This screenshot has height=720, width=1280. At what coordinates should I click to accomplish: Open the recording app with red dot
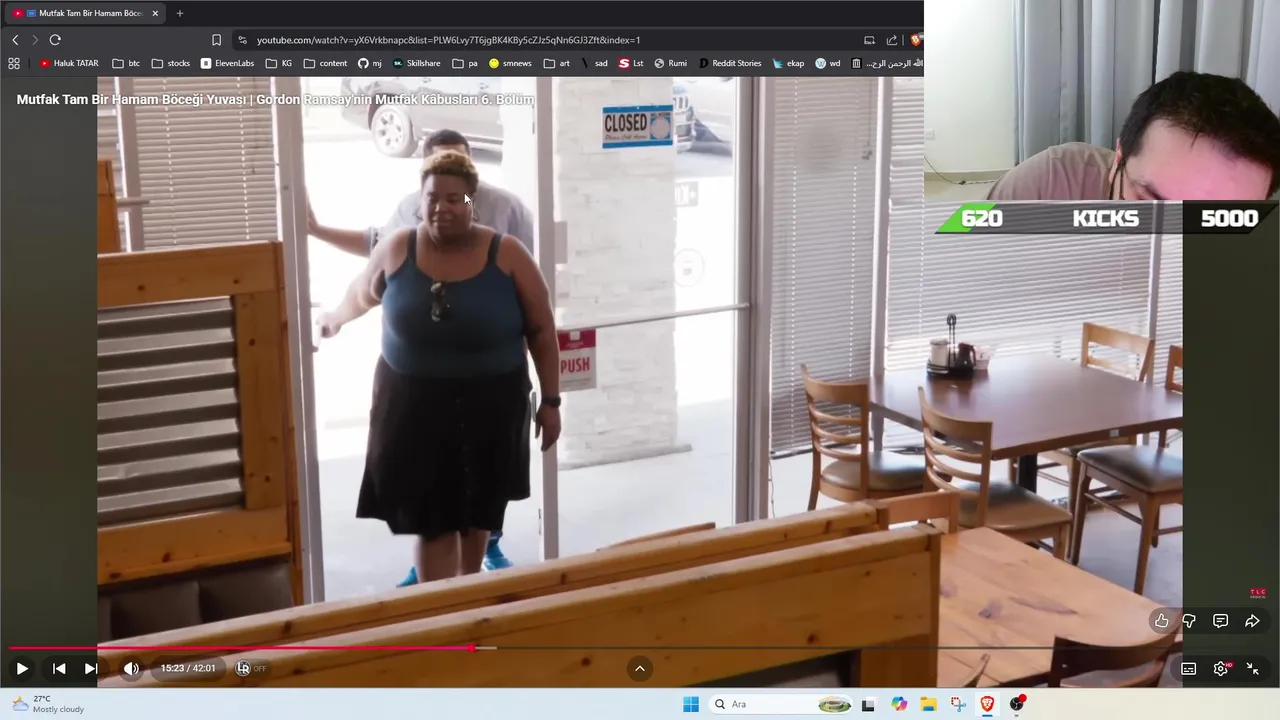pyautogui.click(x=1017, y=704)
